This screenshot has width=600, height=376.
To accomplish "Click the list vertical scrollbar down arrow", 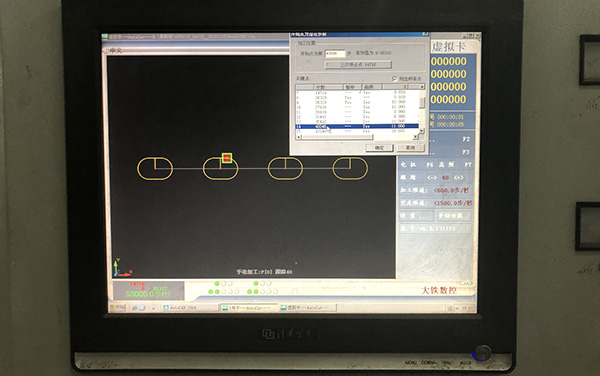I will (x=422, y=131).
